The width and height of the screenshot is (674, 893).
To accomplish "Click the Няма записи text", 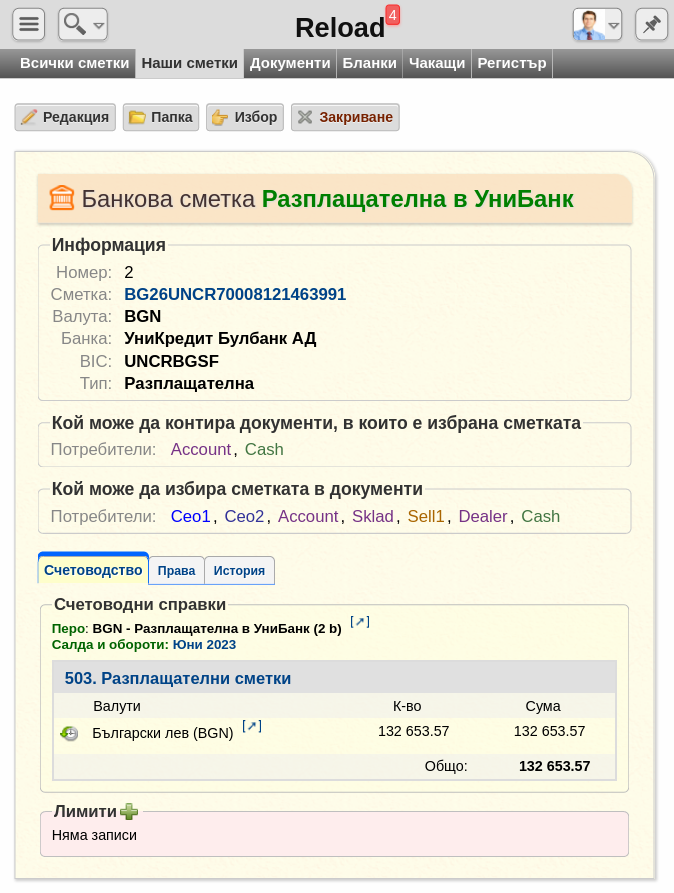I will point(94,835).
